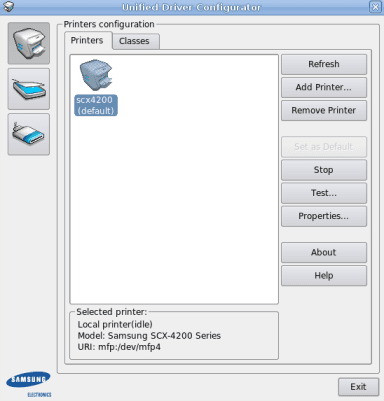Open the Scanners configuration sidebar icon
The image size is (384, 401).
point(29,89)
